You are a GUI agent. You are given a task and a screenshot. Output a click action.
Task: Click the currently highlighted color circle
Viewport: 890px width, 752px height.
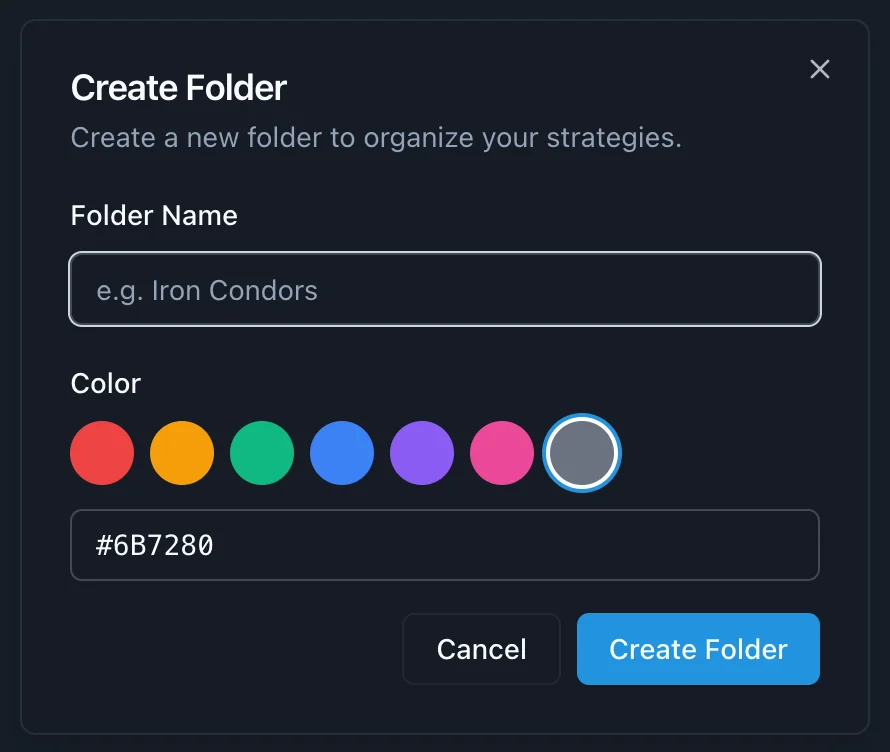(x=582, y=453)
